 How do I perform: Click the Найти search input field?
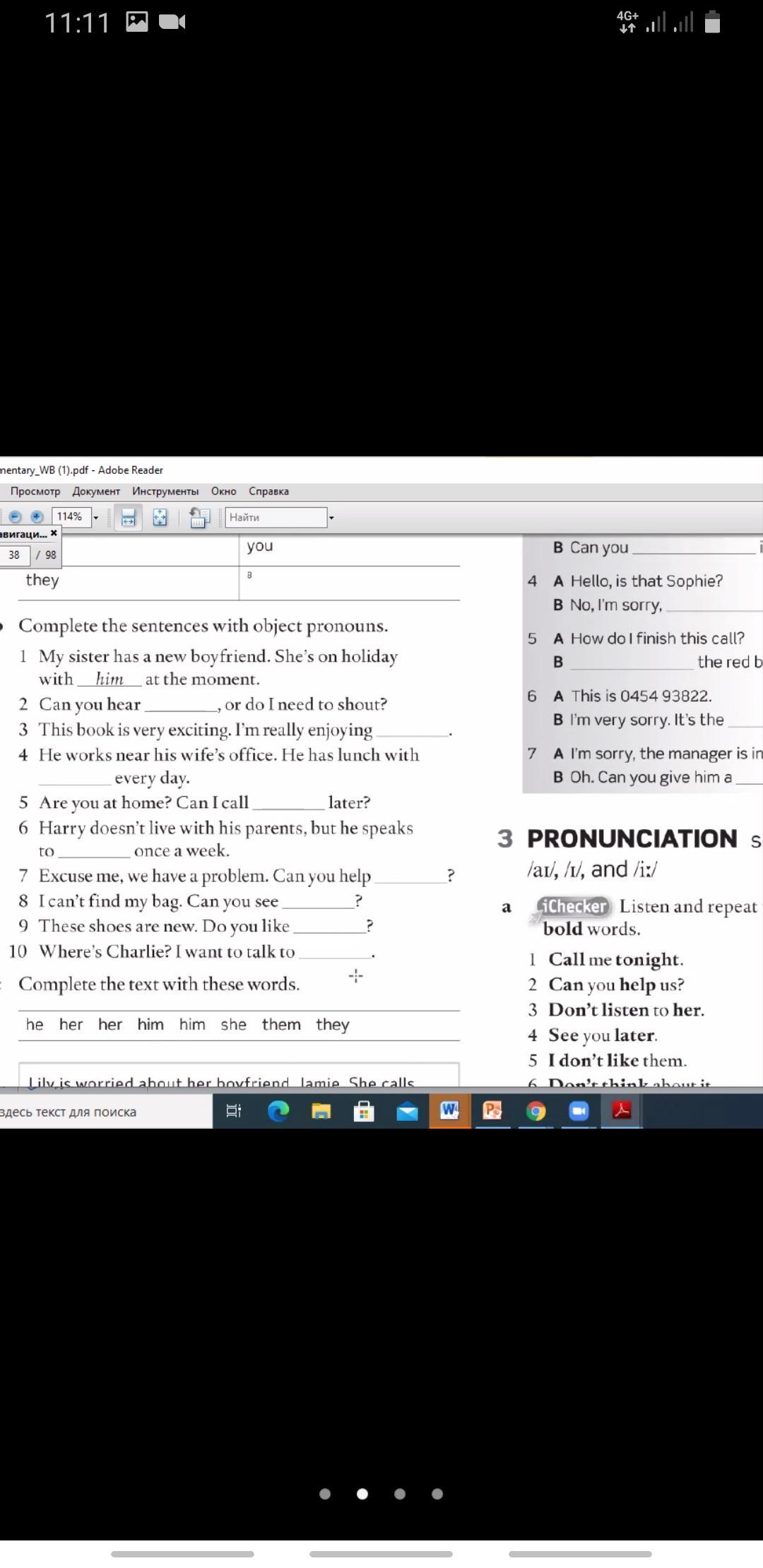(276, 518)
